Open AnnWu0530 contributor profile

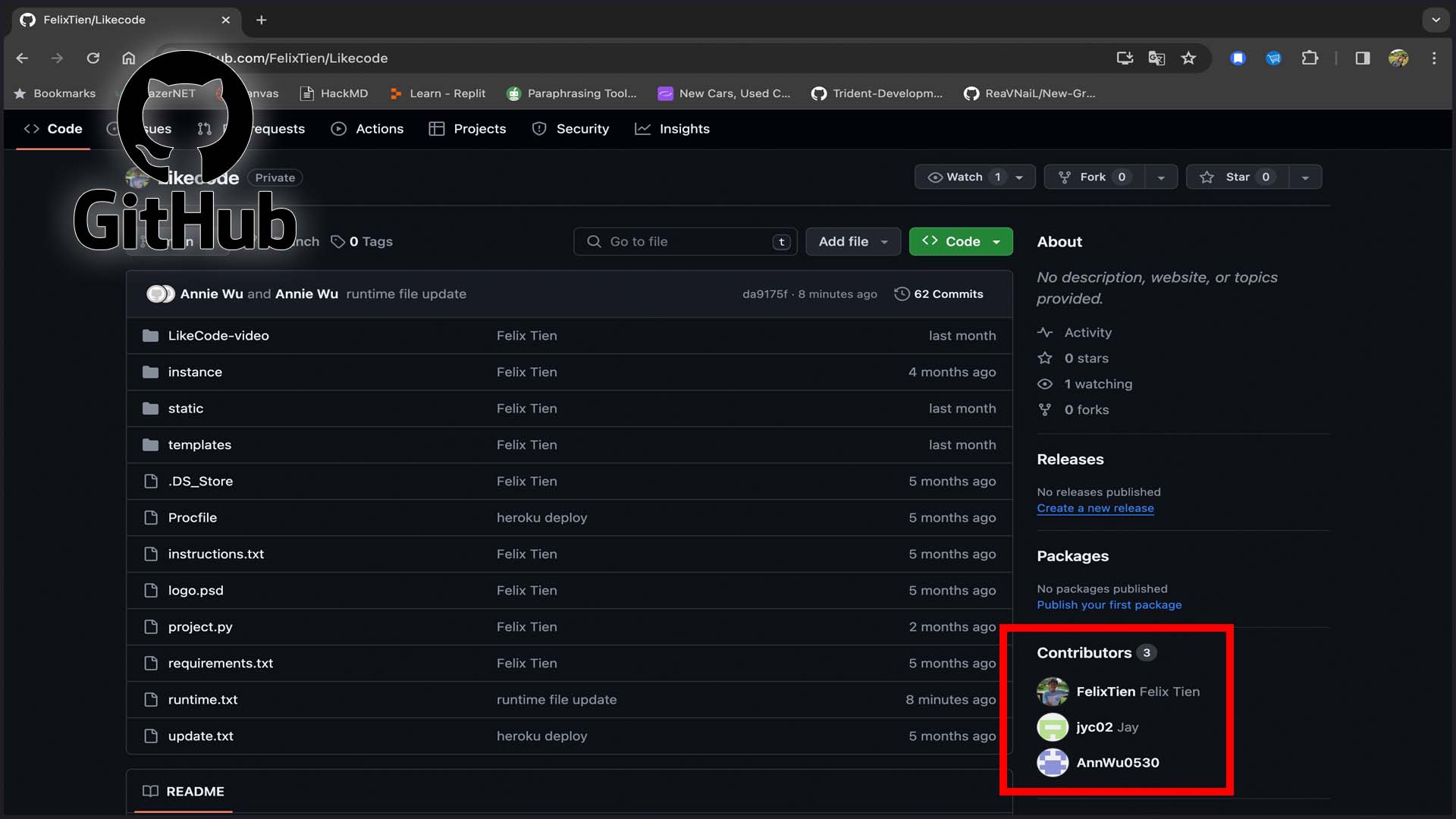pos(1098,763)
